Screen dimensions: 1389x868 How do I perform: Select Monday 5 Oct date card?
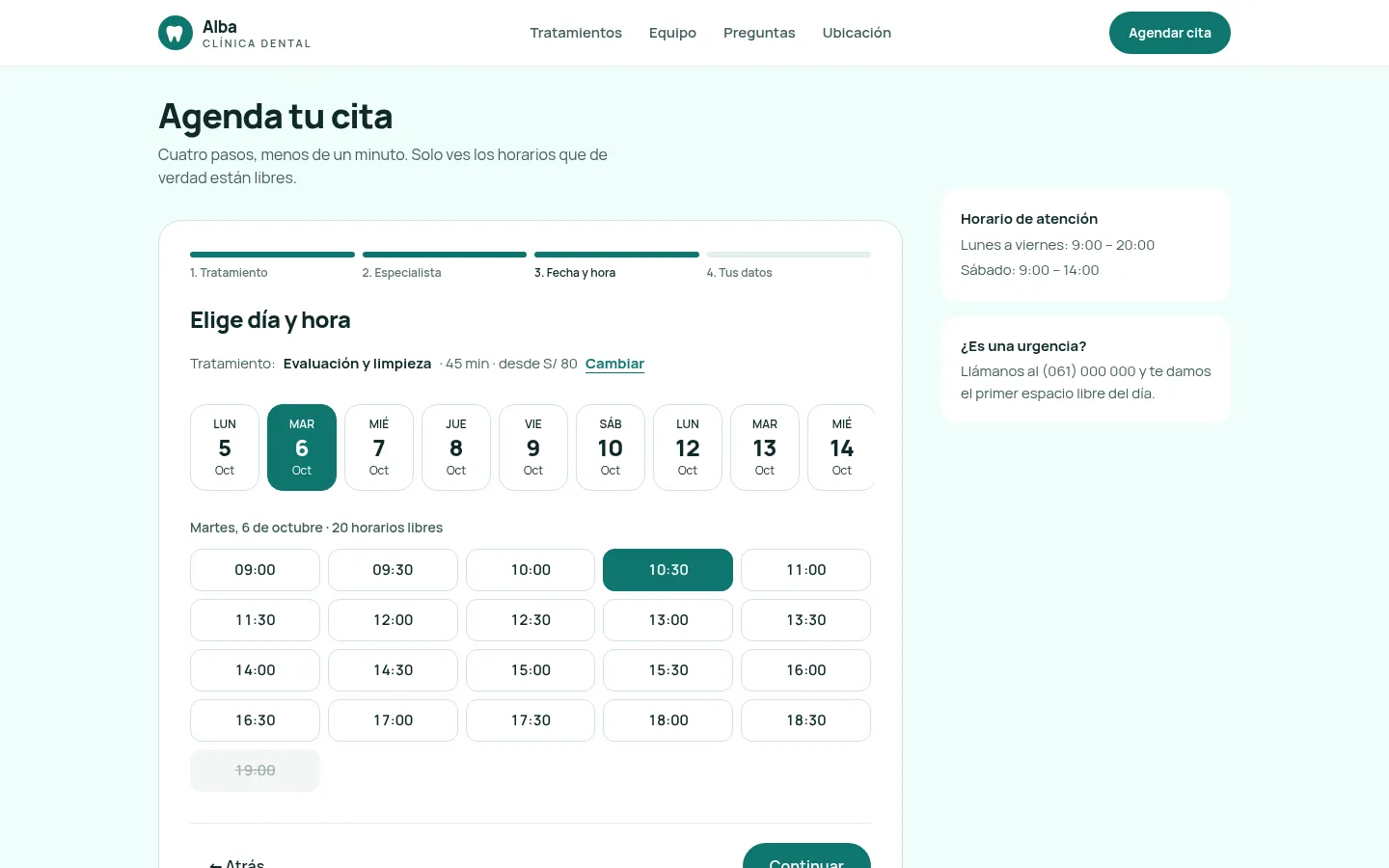[225, 448]
